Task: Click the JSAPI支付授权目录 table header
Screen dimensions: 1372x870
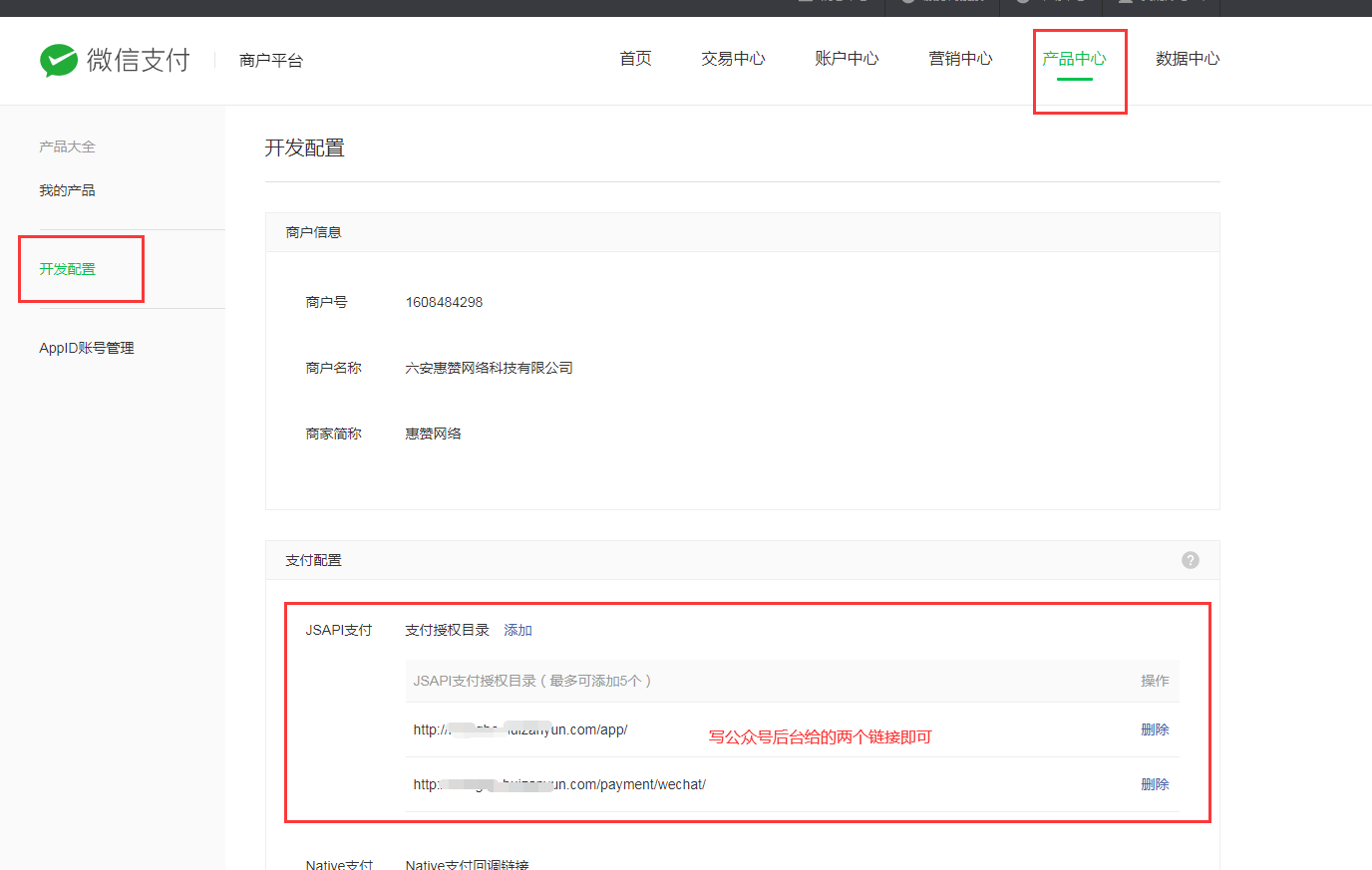Action: click(532, 681)
